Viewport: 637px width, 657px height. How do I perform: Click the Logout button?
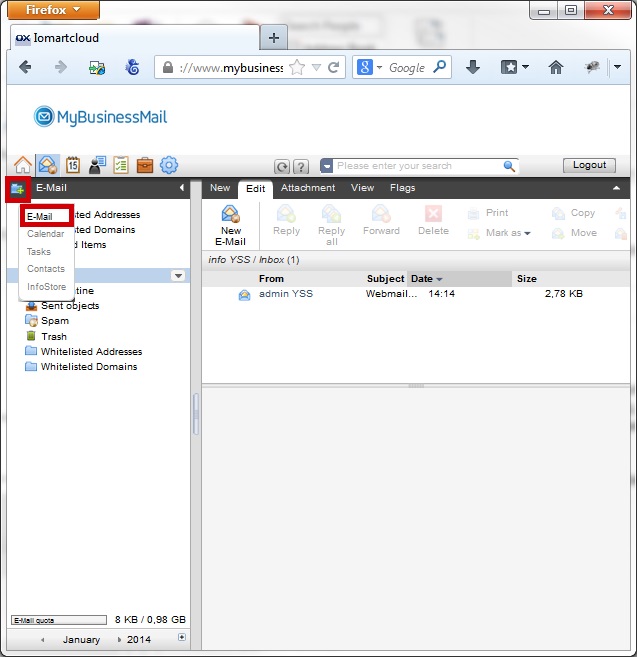click(x=589, y=165)
